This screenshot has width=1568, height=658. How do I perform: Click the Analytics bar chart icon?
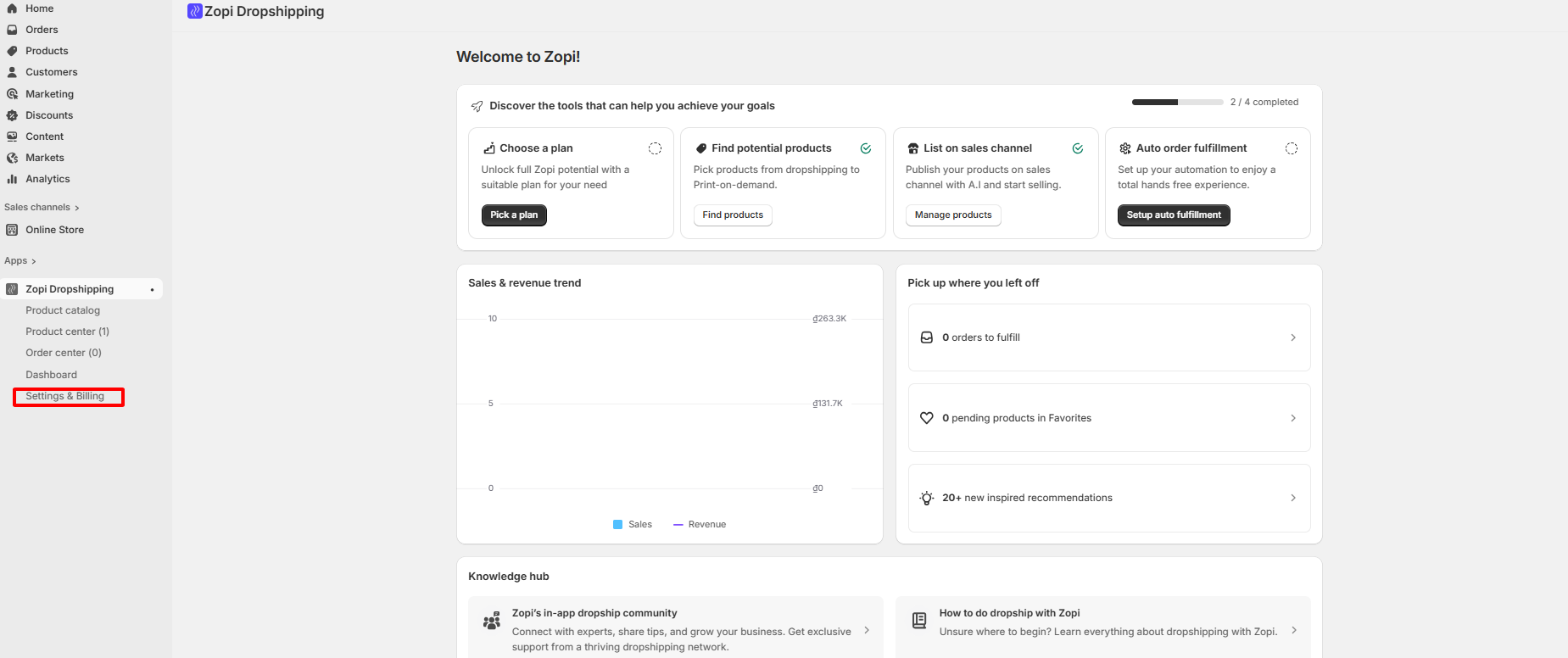coord(12,179)
